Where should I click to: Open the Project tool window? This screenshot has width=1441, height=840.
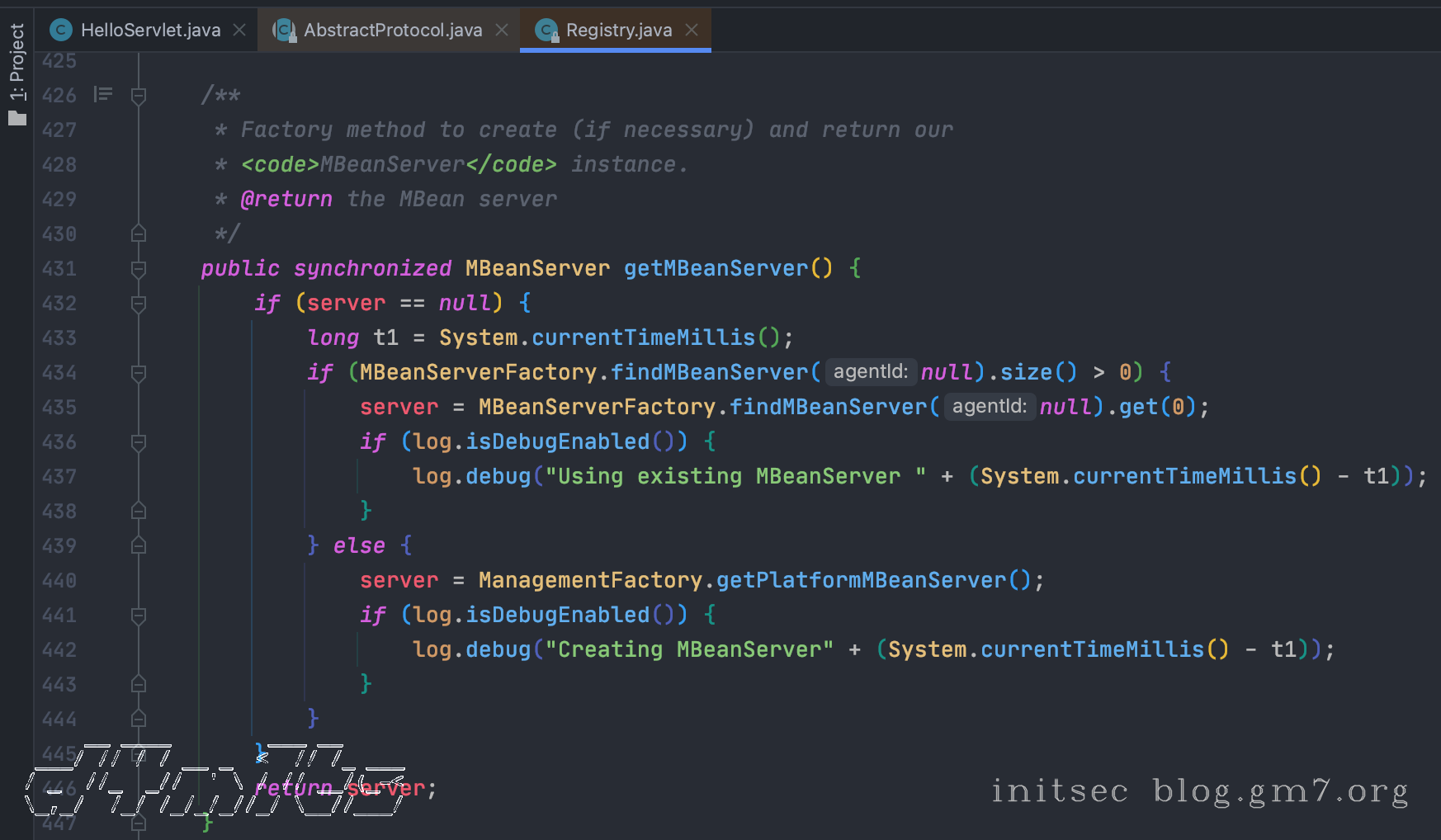click(17, 74)
